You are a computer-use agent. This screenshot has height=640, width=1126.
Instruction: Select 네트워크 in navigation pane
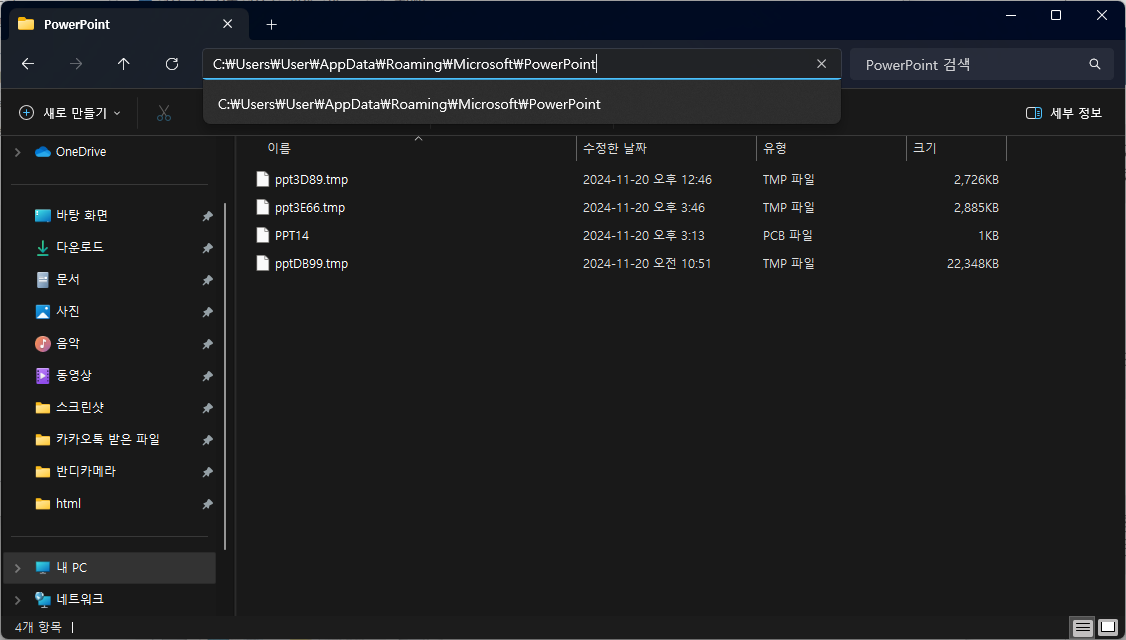80,599
